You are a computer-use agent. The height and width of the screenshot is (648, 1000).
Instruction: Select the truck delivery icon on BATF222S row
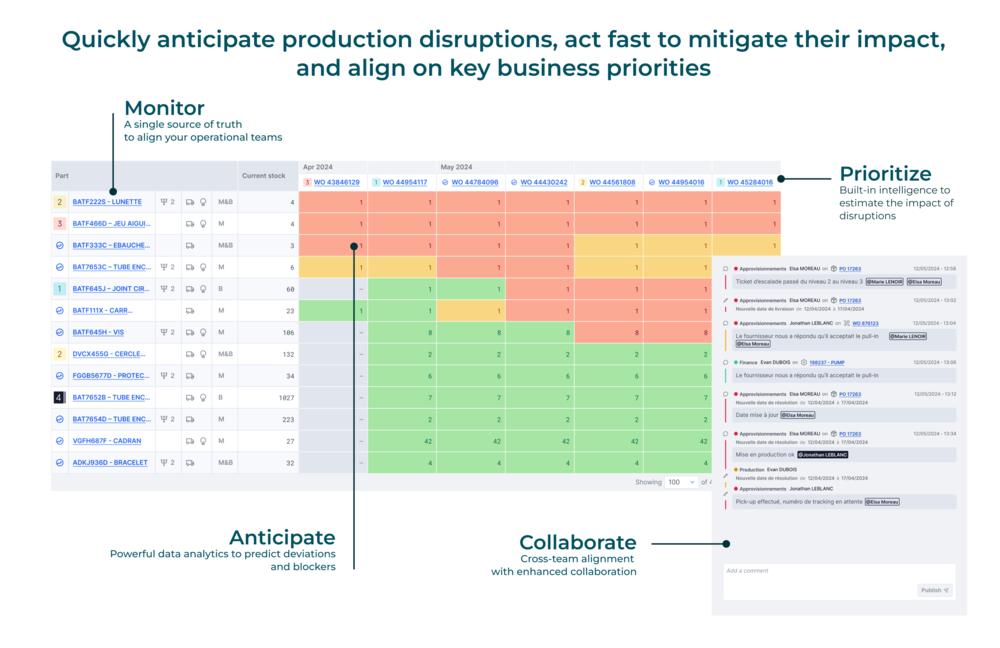coord(189,201)
